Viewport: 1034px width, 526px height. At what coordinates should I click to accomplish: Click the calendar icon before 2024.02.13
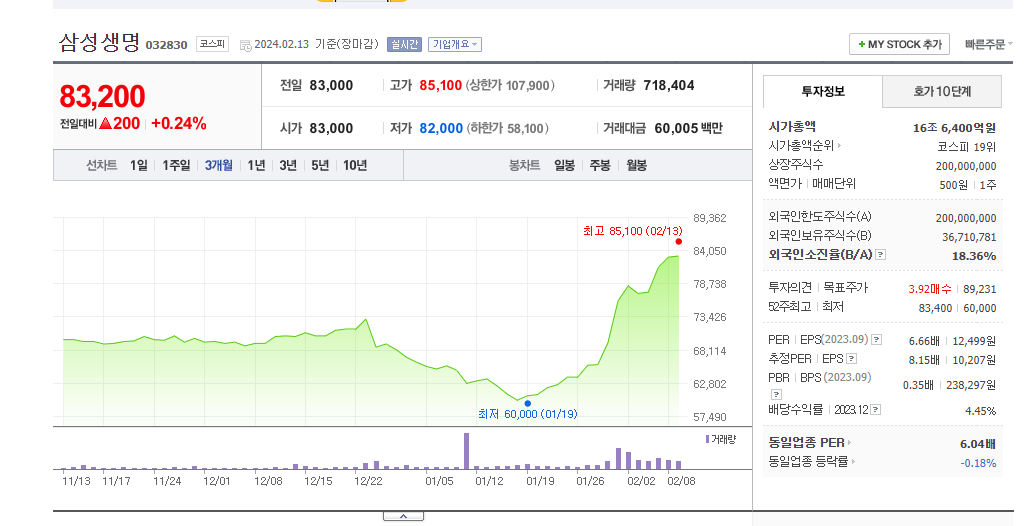(x=245, y=45)
